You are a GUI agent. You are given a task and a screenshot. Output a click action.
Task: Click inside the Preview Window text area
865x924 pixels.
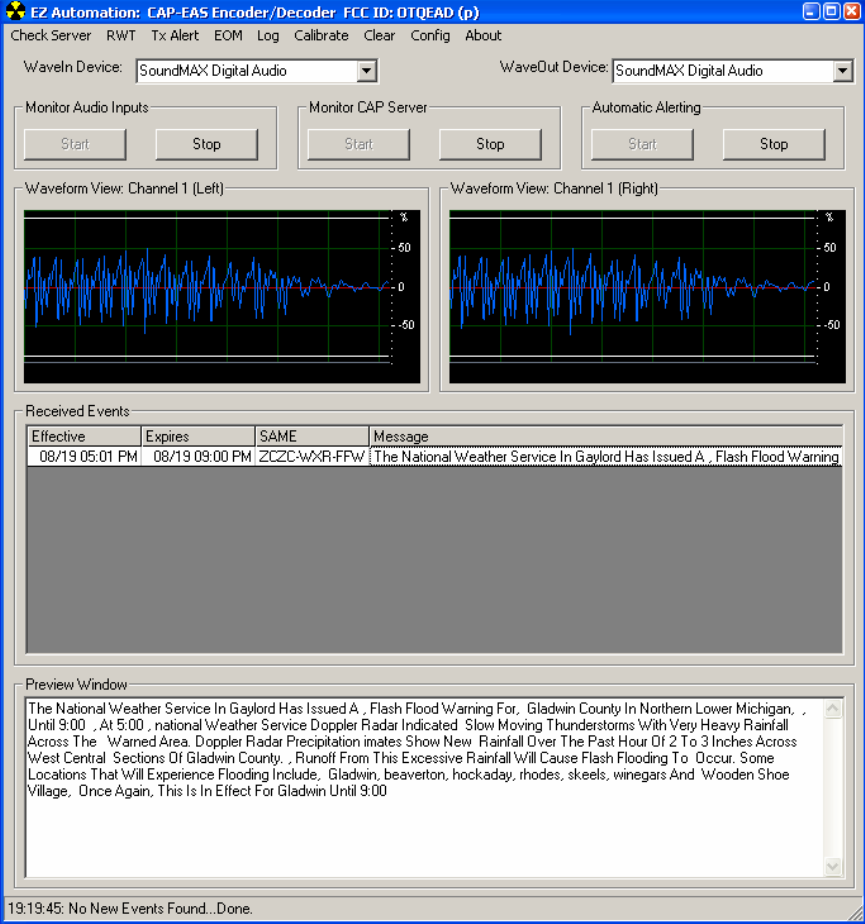tap(424, 787)
